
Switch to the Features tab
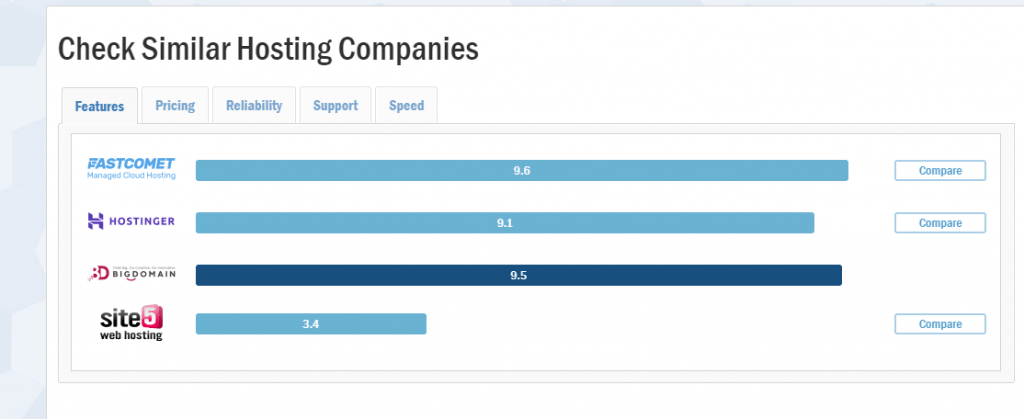[100, 106]
